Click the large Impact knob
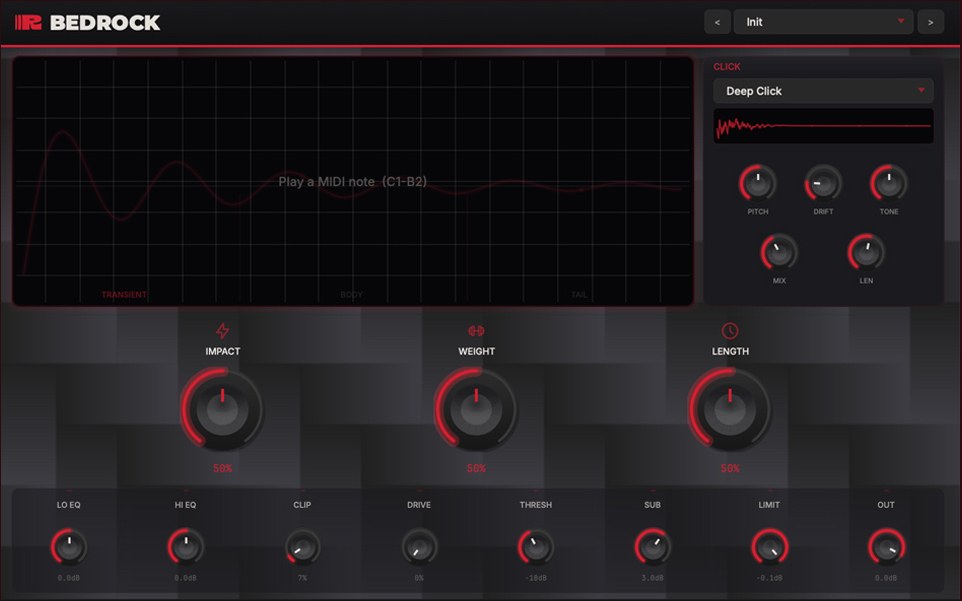 [223, 409]
